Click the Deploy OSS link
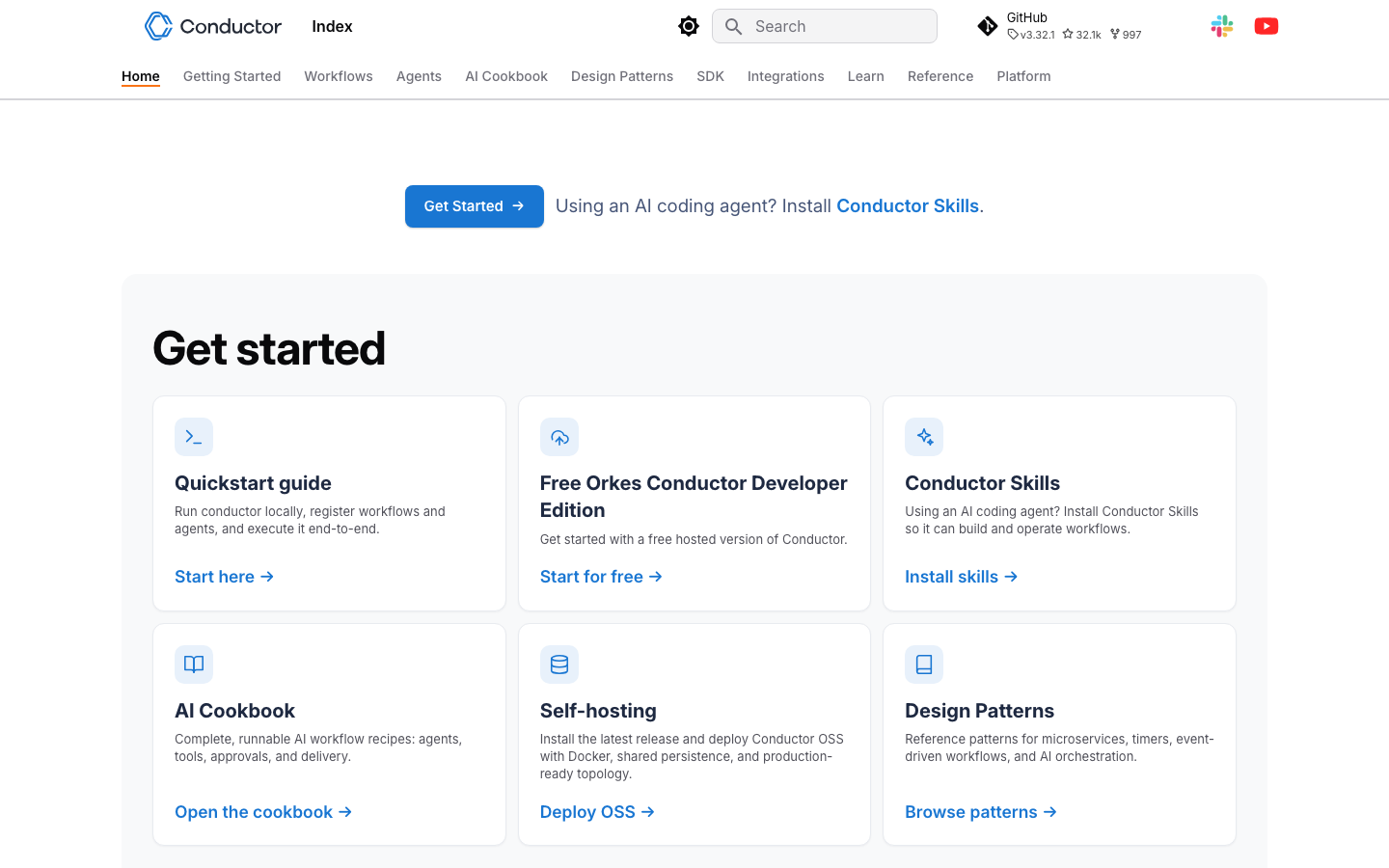The image size is (1389, 868). (x=597, y=812)
